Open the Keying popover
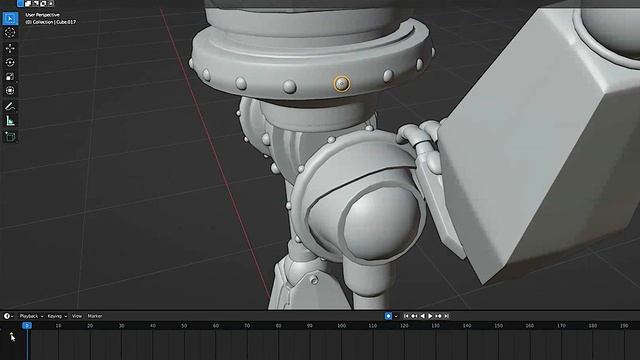 [x=57, y=316]
